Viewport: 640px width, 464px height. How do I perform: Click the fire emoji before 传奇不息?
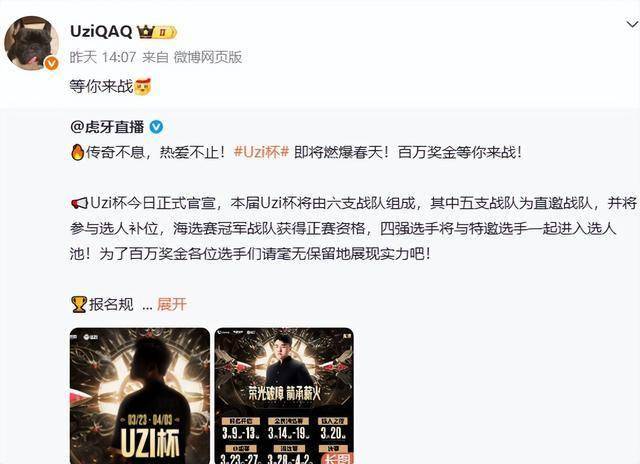click(x=77, y=152)
